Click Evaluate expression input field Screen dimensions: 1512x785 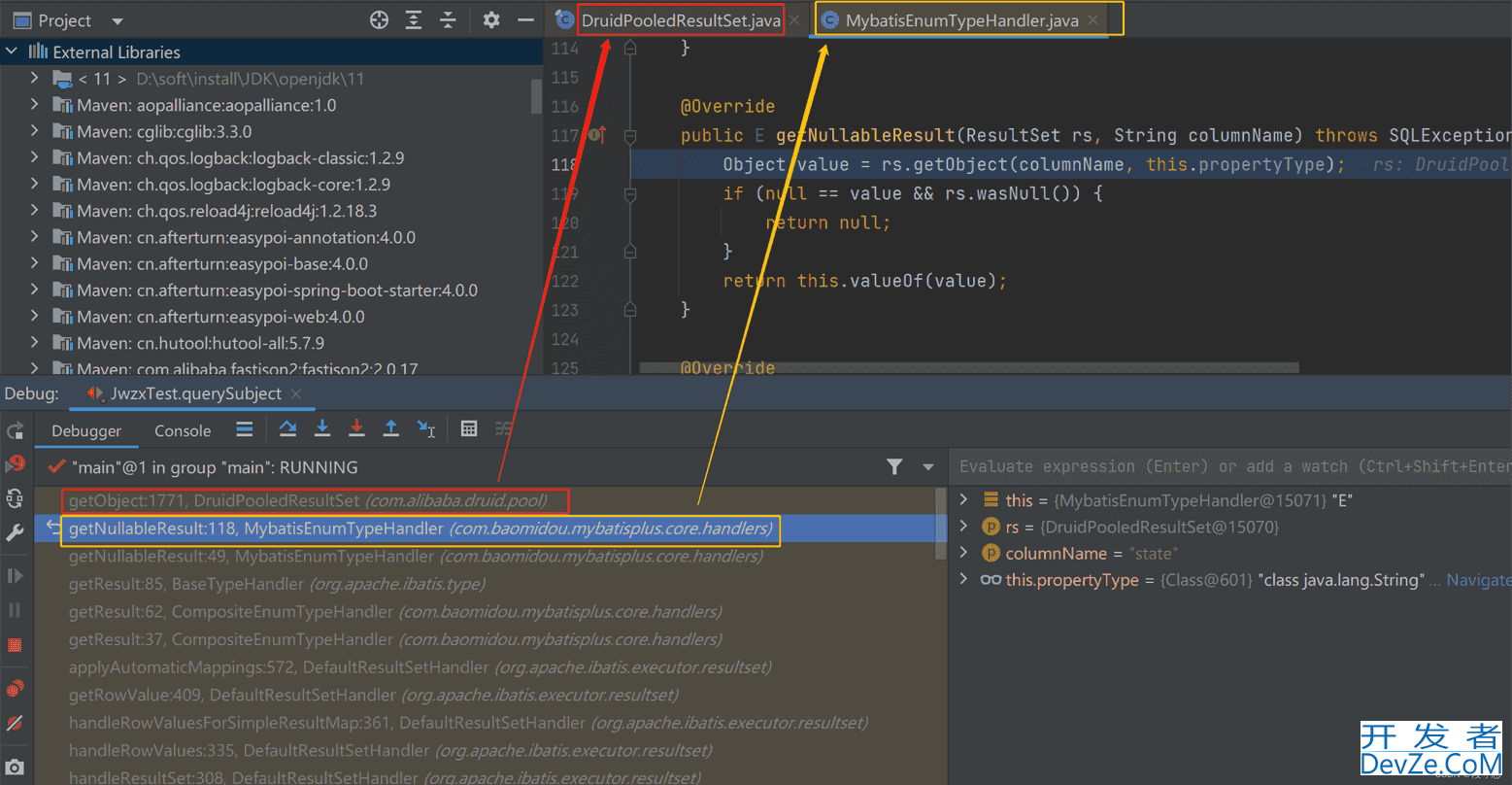click(x=1230, y=466)
